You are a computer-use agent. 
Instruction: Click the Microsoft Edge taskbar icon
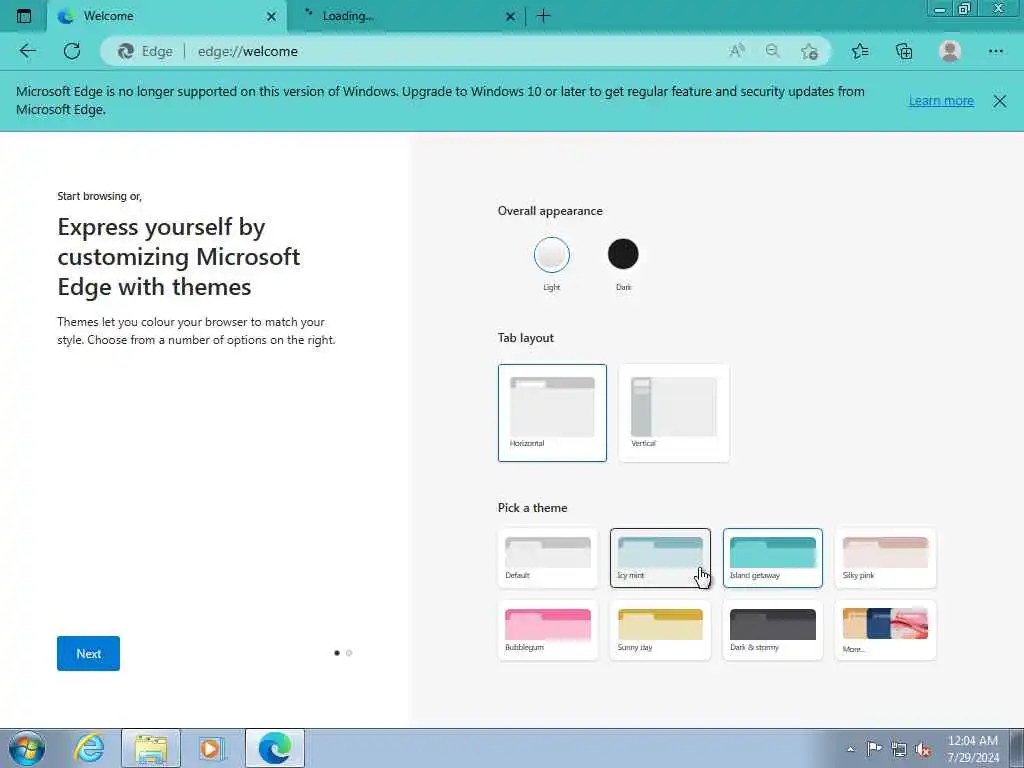275,748
